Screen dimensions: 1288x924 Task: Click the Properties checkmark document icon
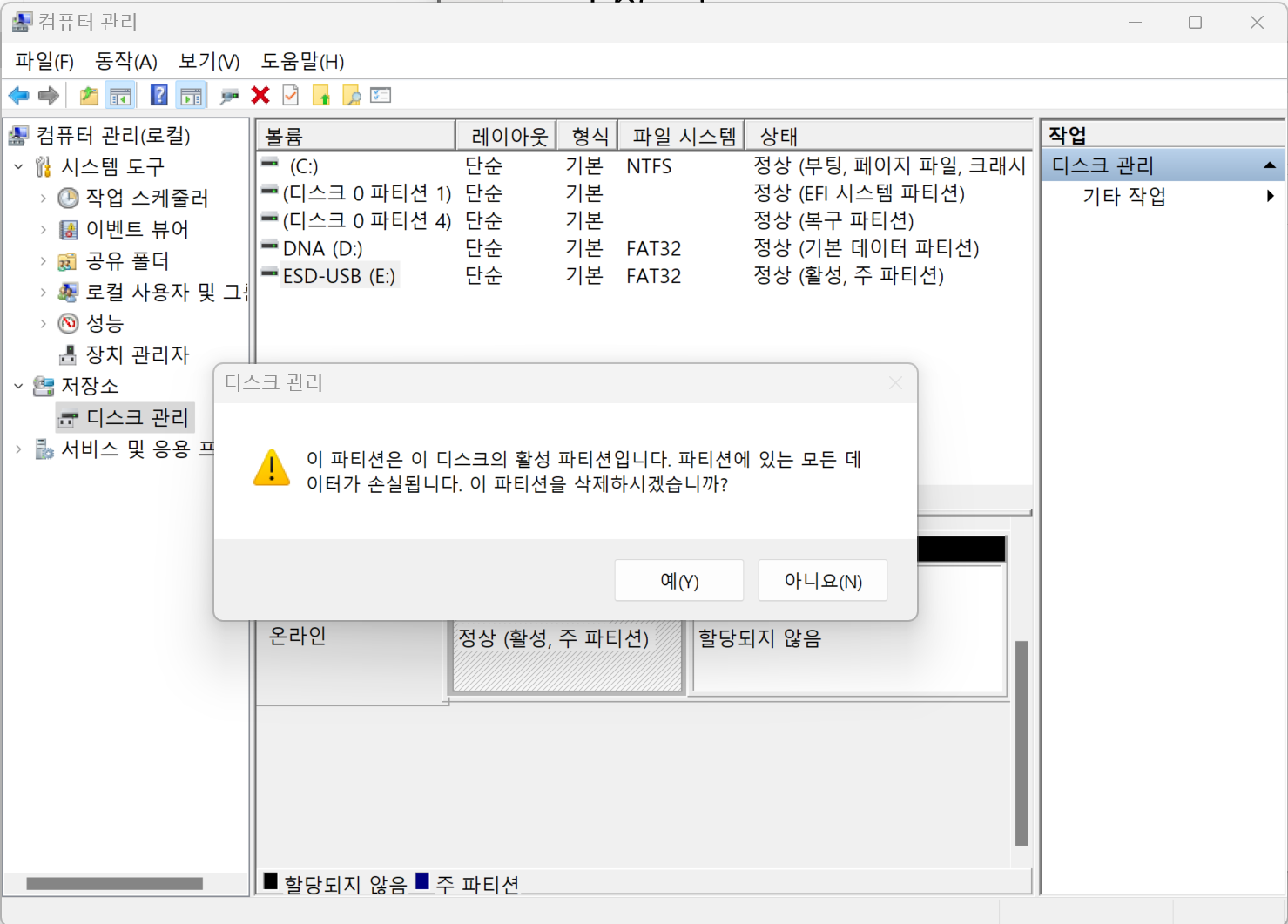coord(291,96)
